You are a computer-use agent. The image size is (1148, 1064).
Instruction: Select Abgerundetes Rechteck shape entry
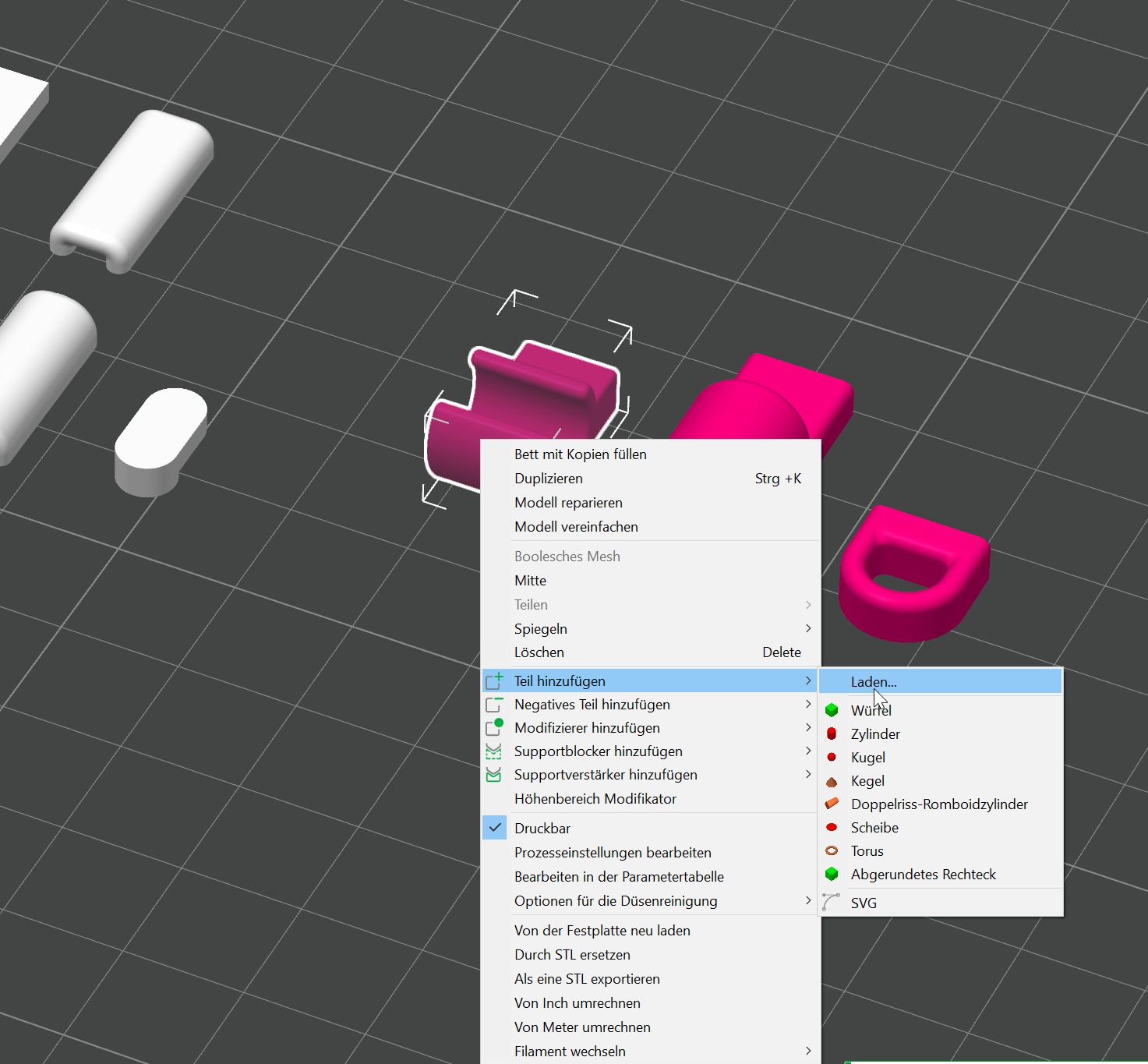click(x=923, y=875)
